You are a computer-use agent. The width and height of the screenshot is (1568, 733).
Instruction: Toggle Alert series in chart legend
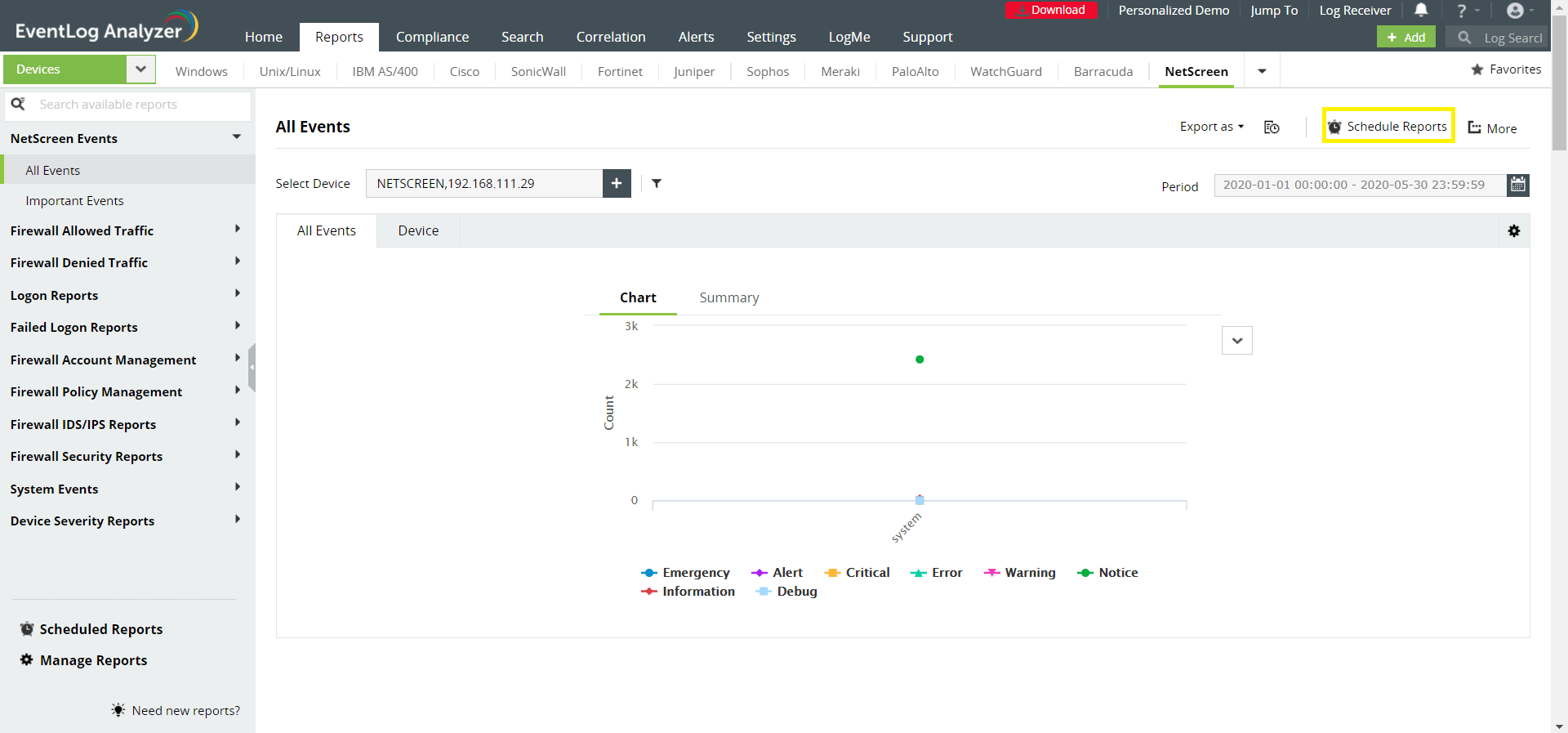(777, 573)
